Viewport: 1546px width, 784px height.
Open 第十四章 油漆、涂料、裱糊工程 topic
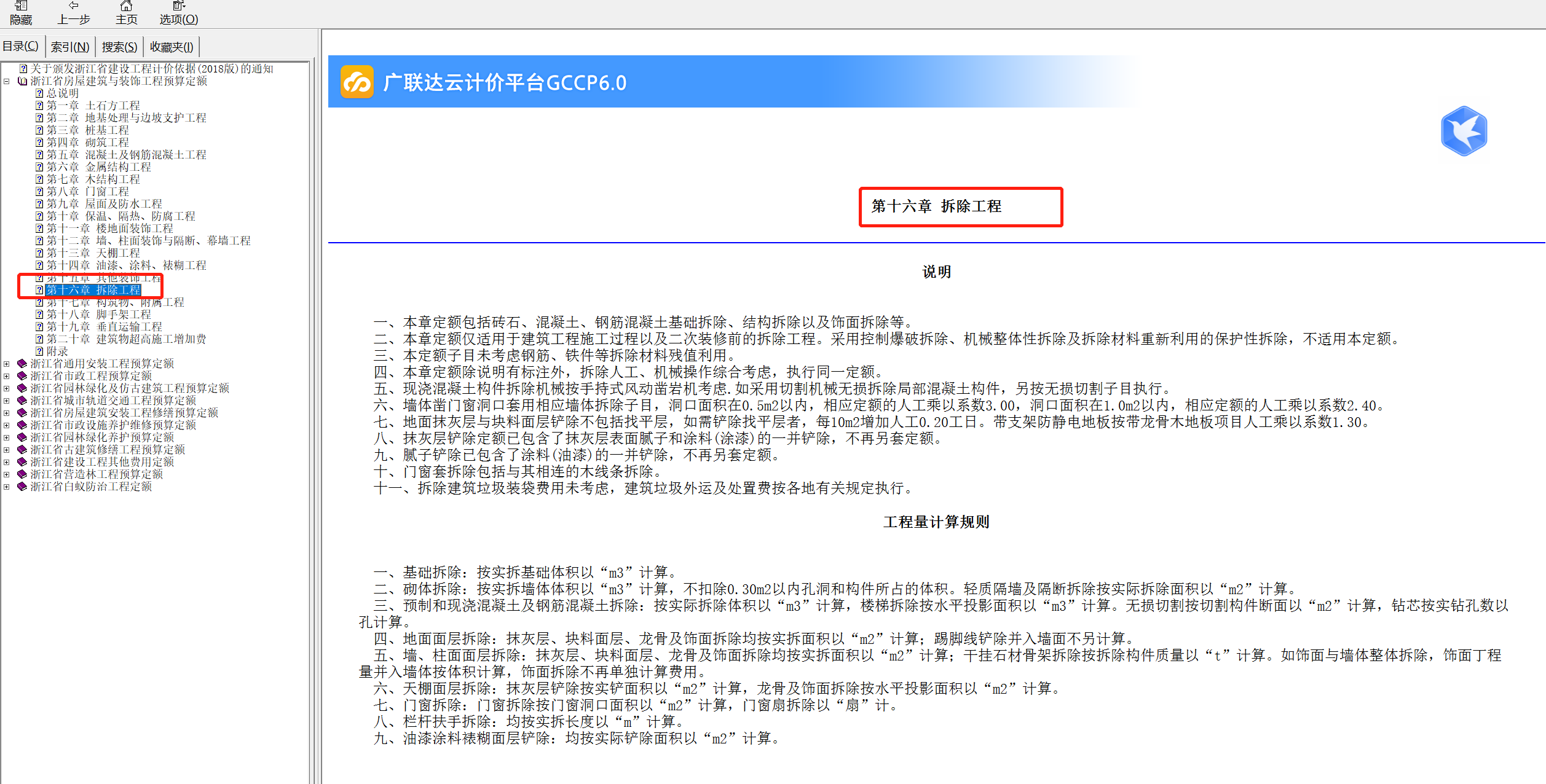click(127, 265)
